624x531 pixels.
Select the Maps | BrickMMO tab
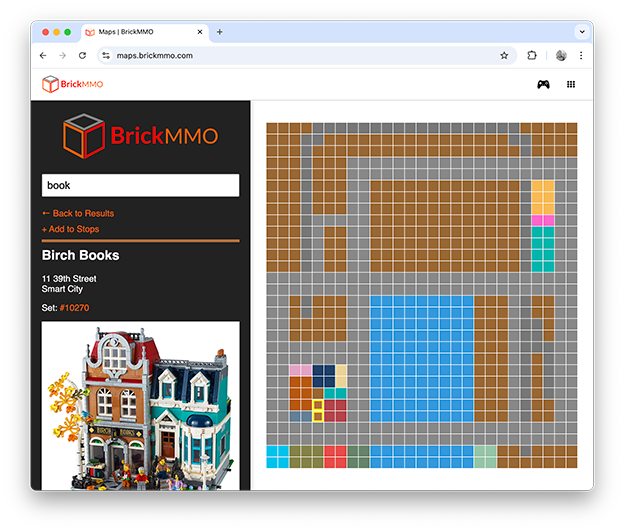[145, 32]
